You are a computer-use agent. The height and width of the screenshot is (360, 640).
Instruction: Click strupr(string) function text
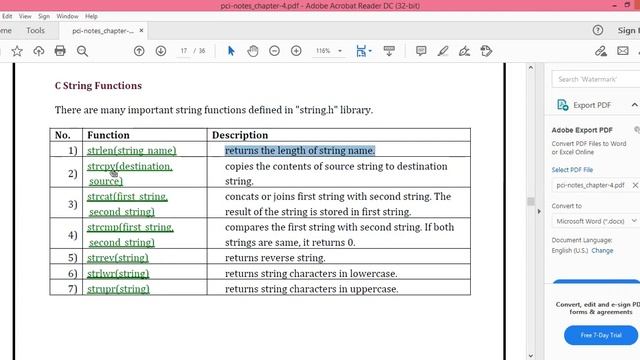pyautogui.click(x=118, y=289)
